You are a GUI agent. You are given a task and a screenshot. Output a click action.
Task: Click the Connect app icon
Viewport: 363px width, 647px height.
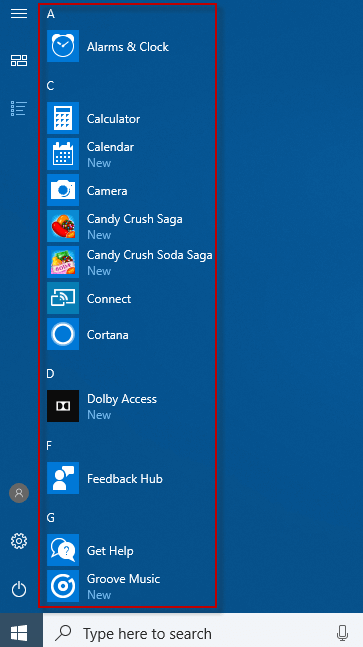(63, 298)
